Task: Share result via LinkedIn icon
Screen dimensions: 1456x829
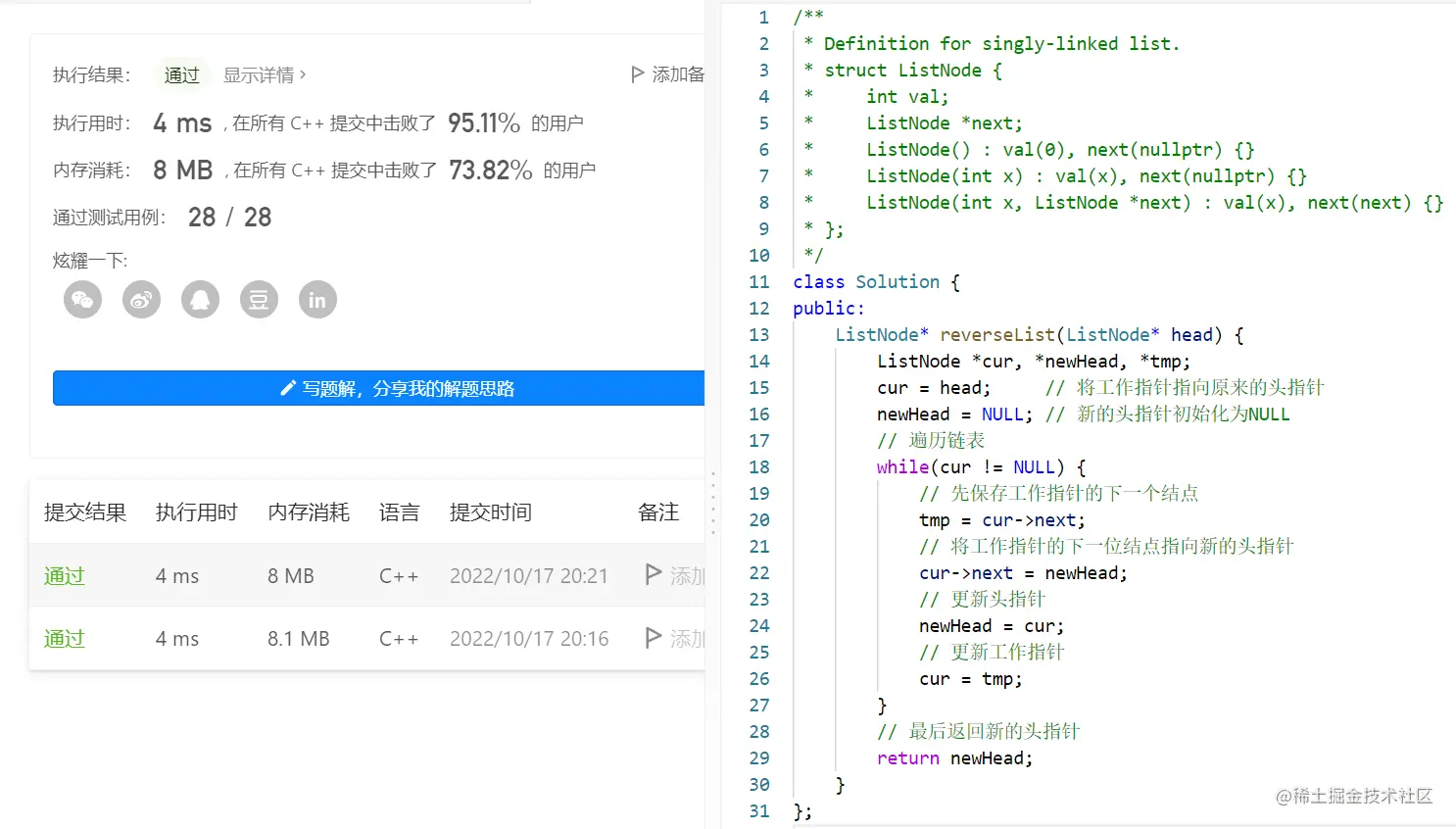Action: coord(317,300)
